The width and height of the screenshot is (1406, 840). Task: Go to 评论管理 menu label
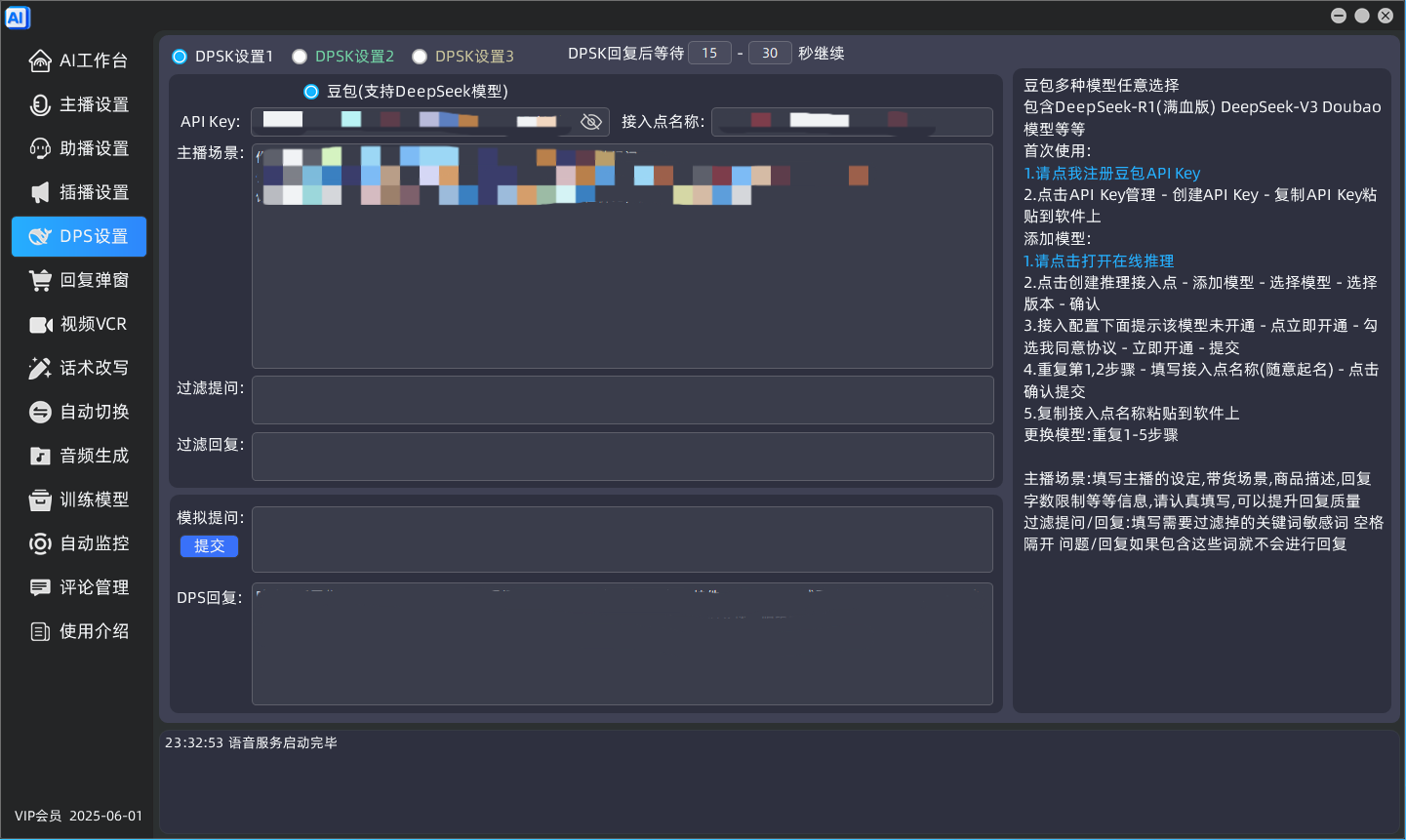point(95,587)
